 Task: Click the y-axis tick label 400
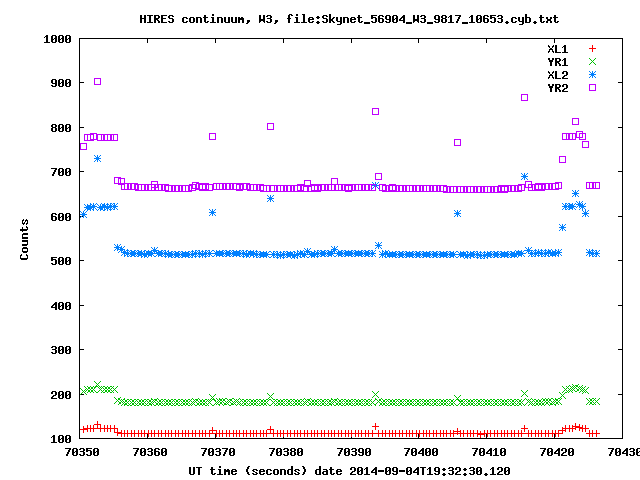click(x=61, y=306)
